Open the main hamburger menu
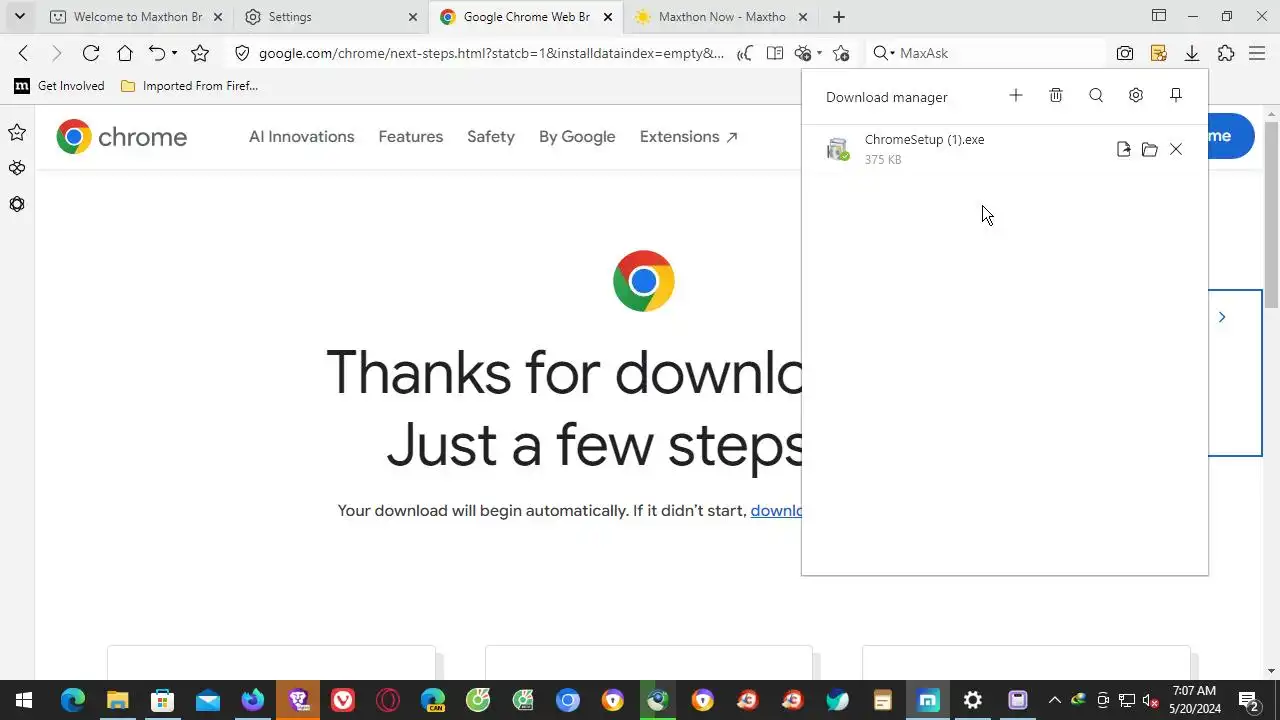This screenshot has height=720, width=1280. tap(1258, 53)
